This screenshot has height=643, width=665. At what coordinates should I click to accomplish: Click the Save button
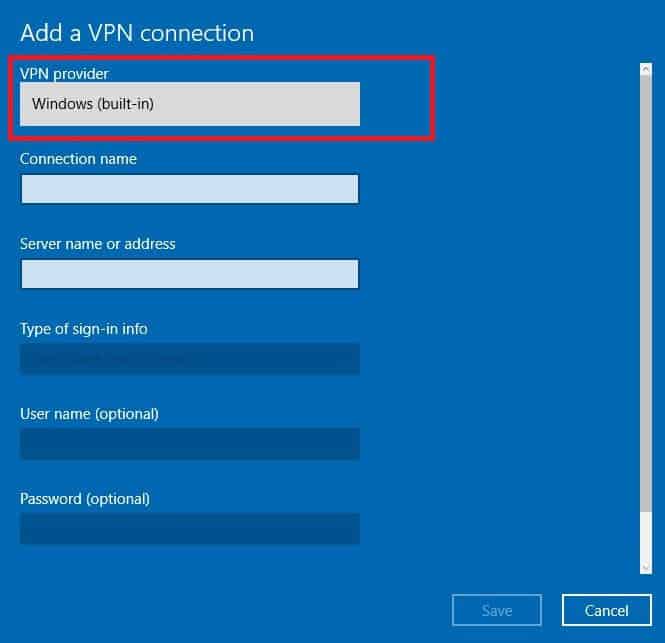tap(497, 610)
